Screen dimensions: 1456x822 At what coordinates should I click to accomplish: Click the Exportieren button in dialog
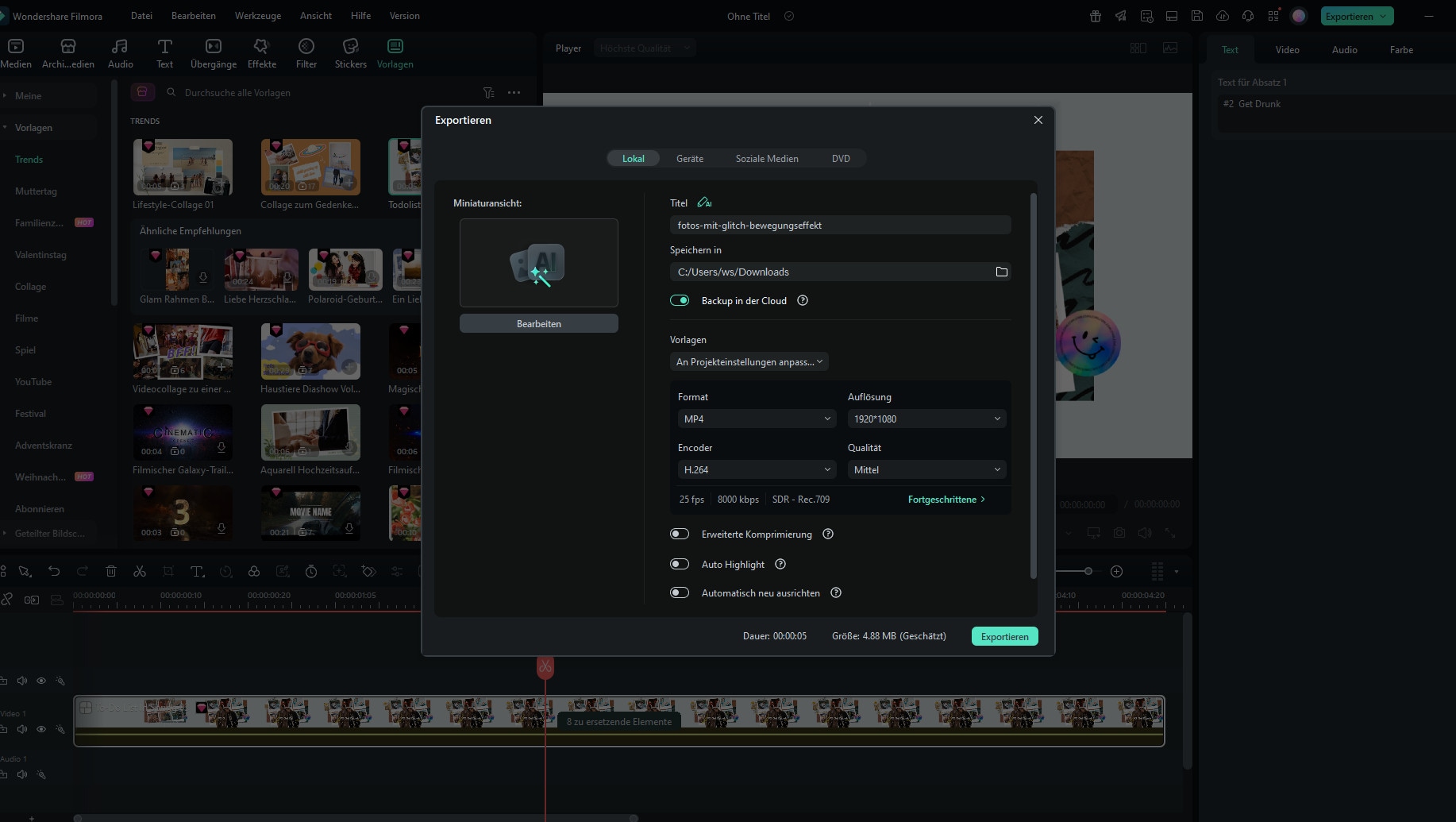point(1004,636)
